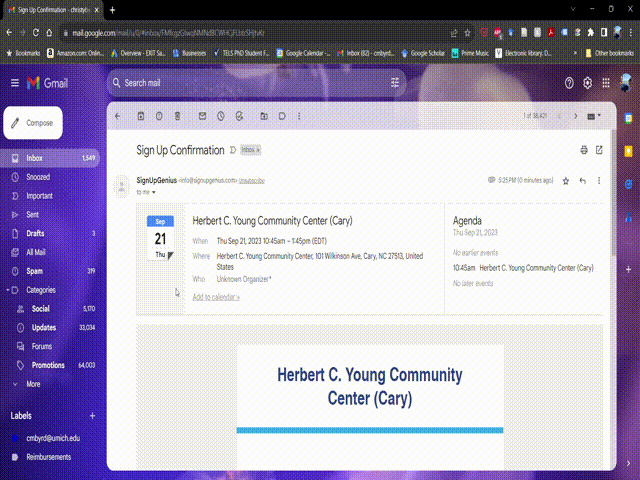Toggle the main menu hamburger icon
640x480 pixels.
click(x=14, y=83)
